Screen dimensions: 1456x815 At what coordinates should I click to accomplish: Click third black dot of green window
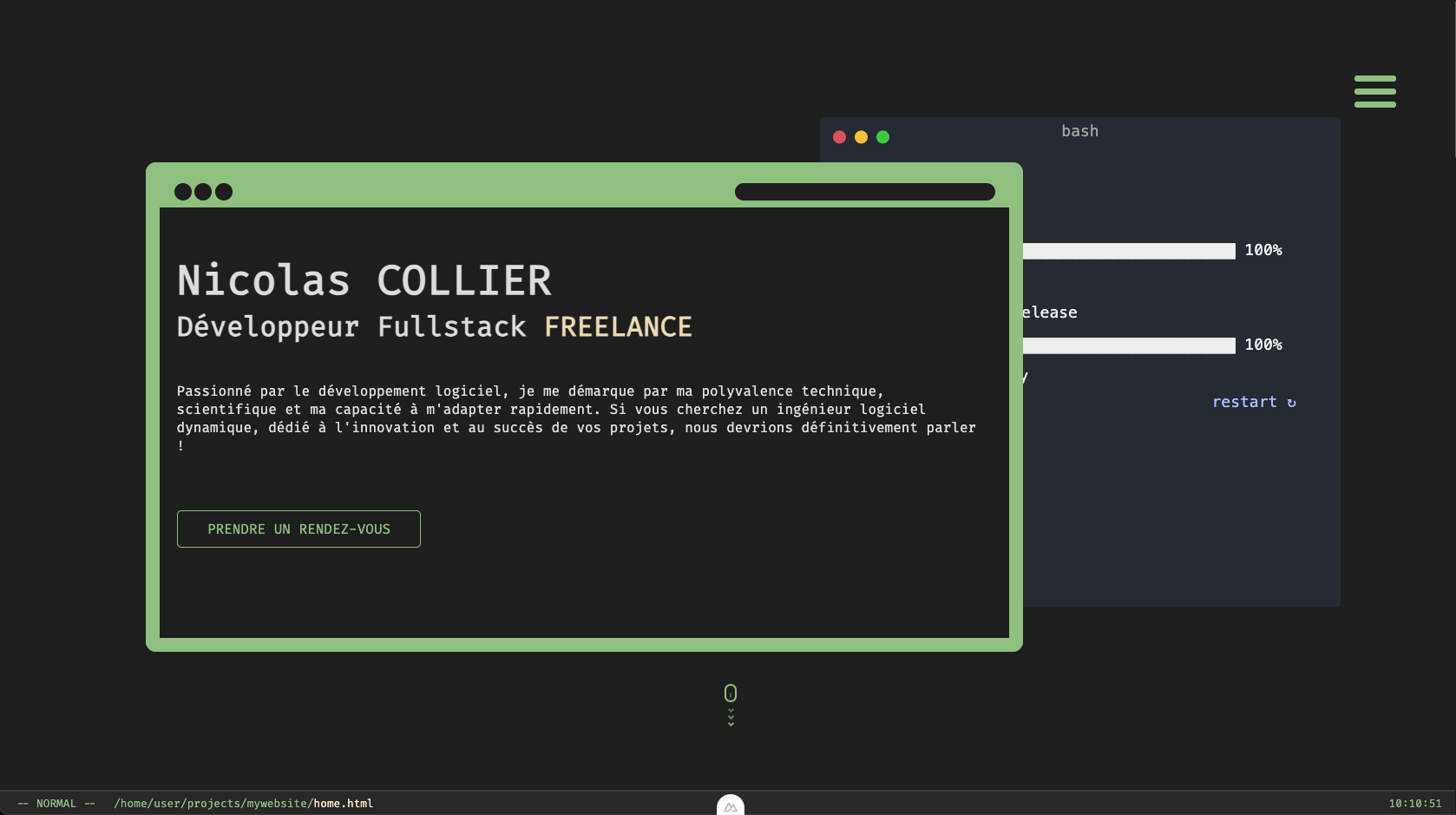tap(224, 192)
